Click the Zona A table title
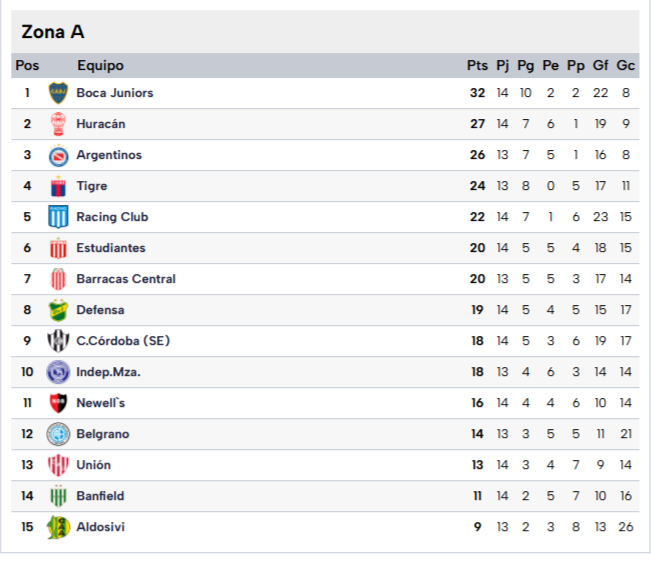 pos(53,32)
